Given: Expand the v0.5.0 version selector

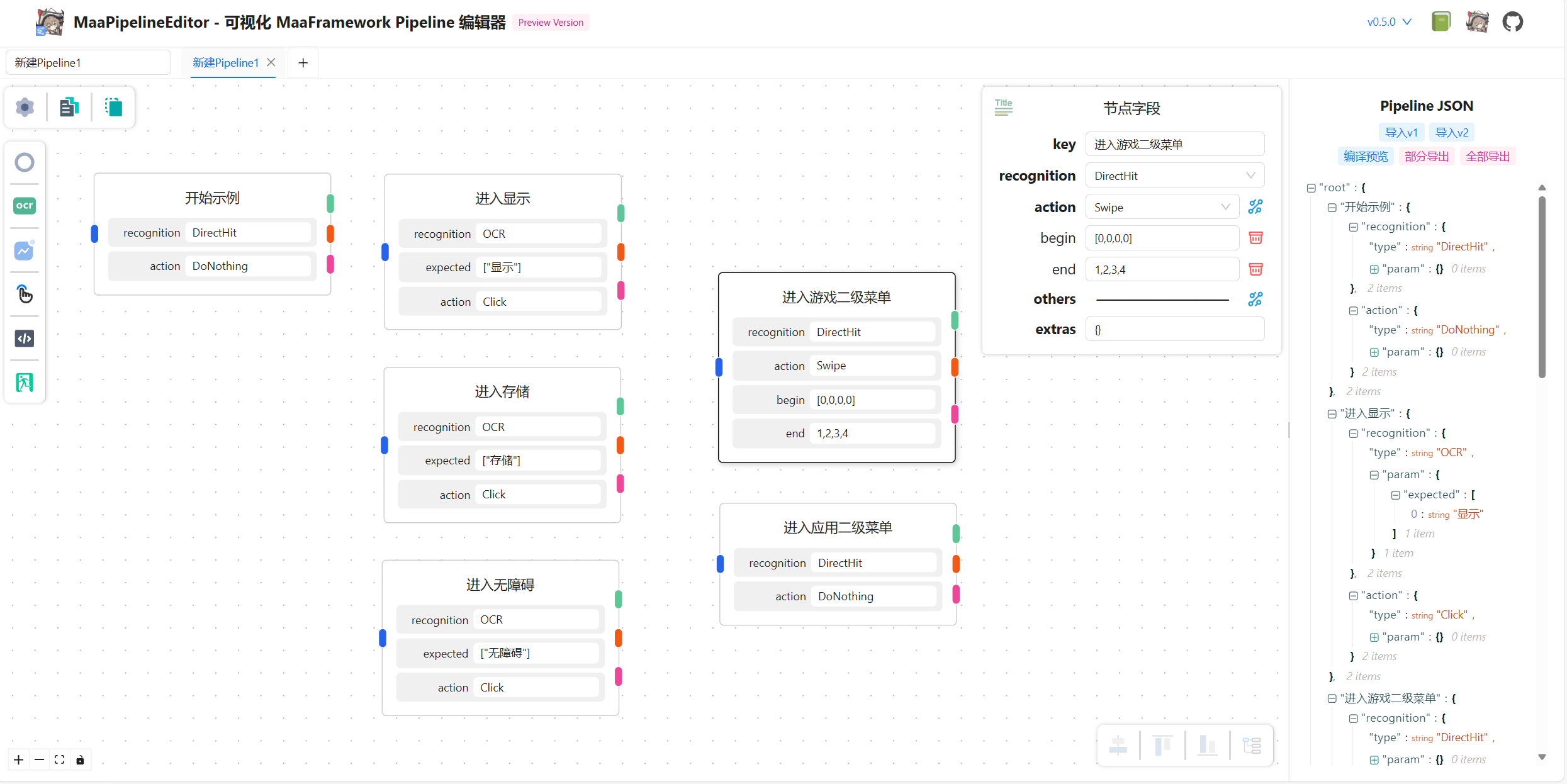Looking at the screenshot, I should click(1389, 22).
